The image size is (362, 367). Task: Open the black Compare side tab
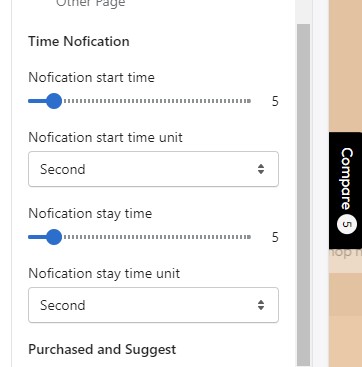coord(346,190)
